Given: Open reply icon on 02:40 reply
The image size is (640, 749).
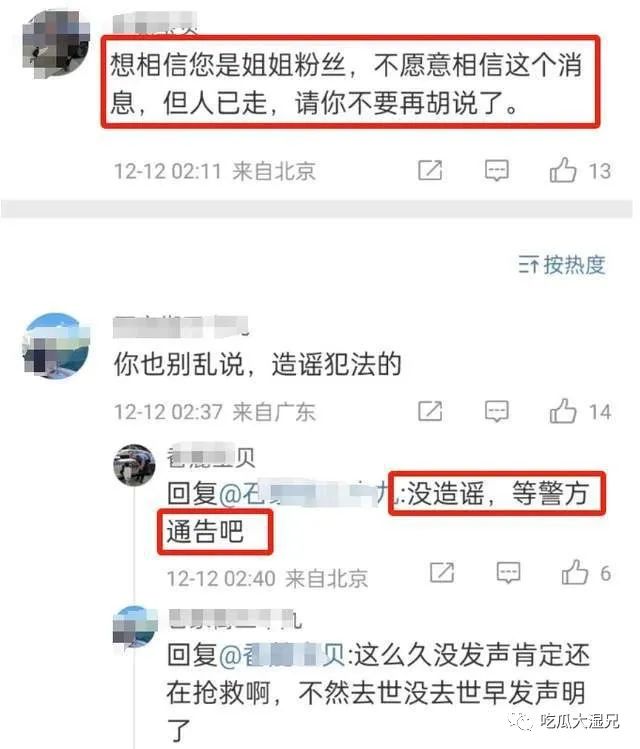Looking at the screenshot, I should (x=509, y=572).
